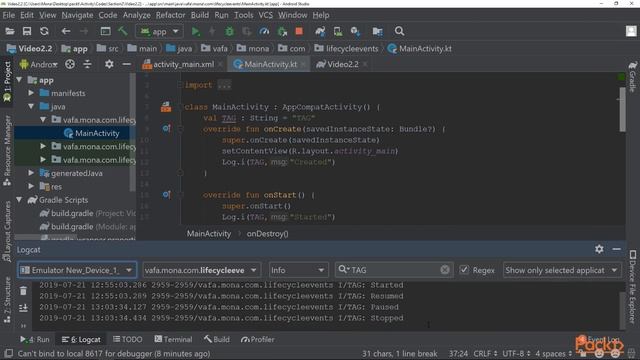Stop app with red square icon
This screenshot has width=640, height=360.
pyautogui.click(x=299, y=31)
